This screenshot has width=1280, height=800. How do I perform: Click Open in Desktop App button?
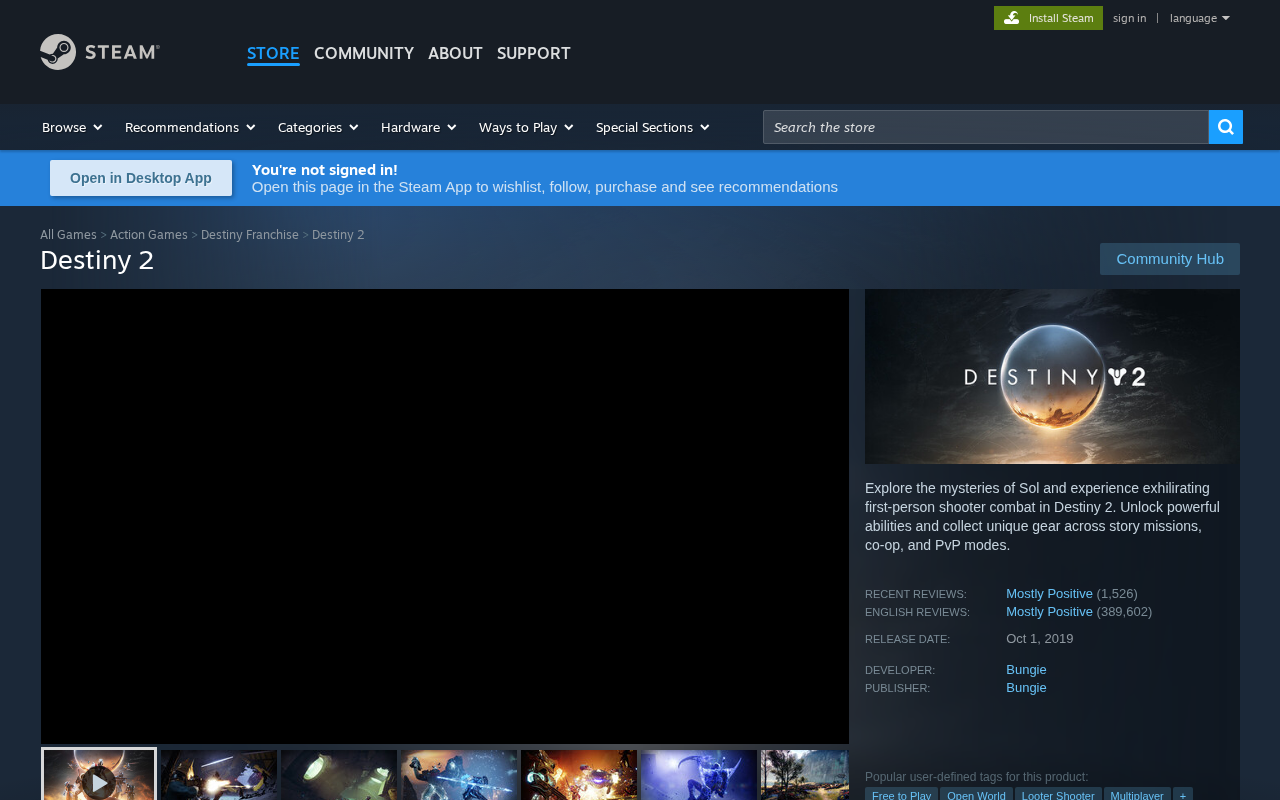(141, 178)
